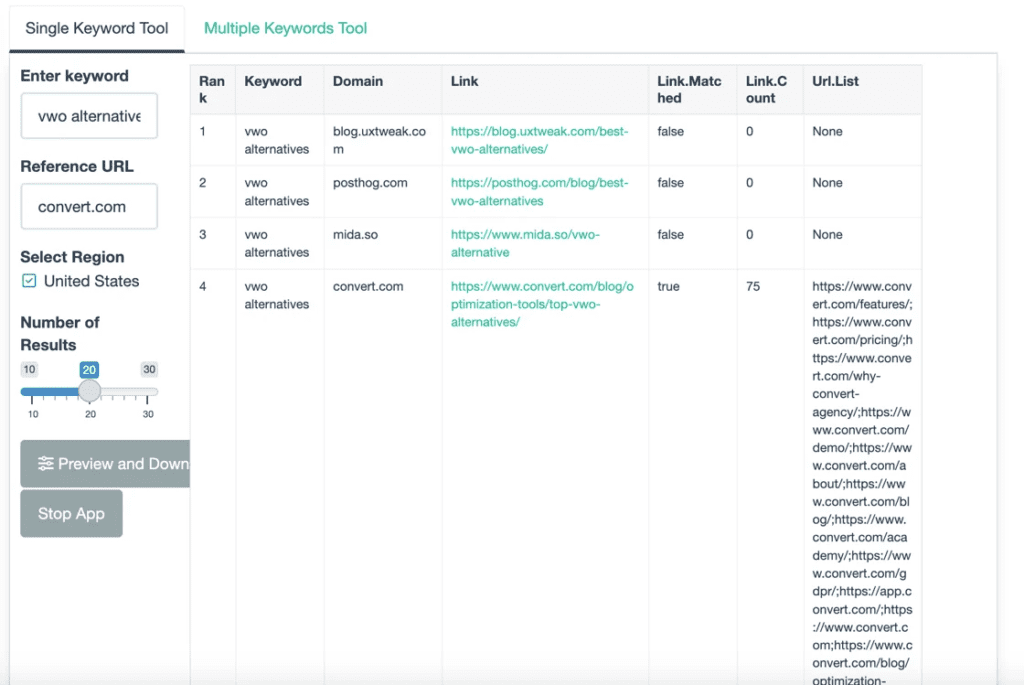Click the Keyword column header

point(280,89)
